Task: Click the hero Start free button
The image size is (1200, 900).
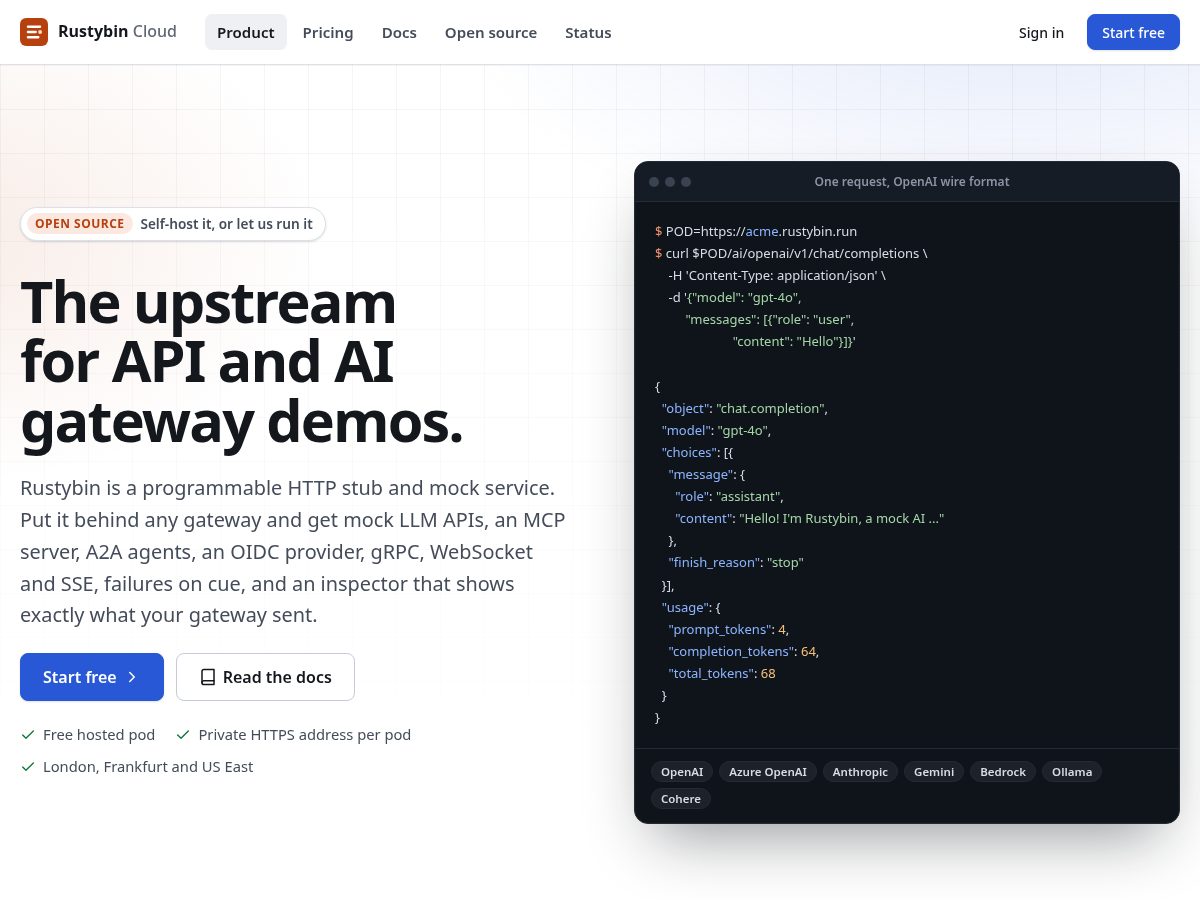Action: (x=92, y=677)
